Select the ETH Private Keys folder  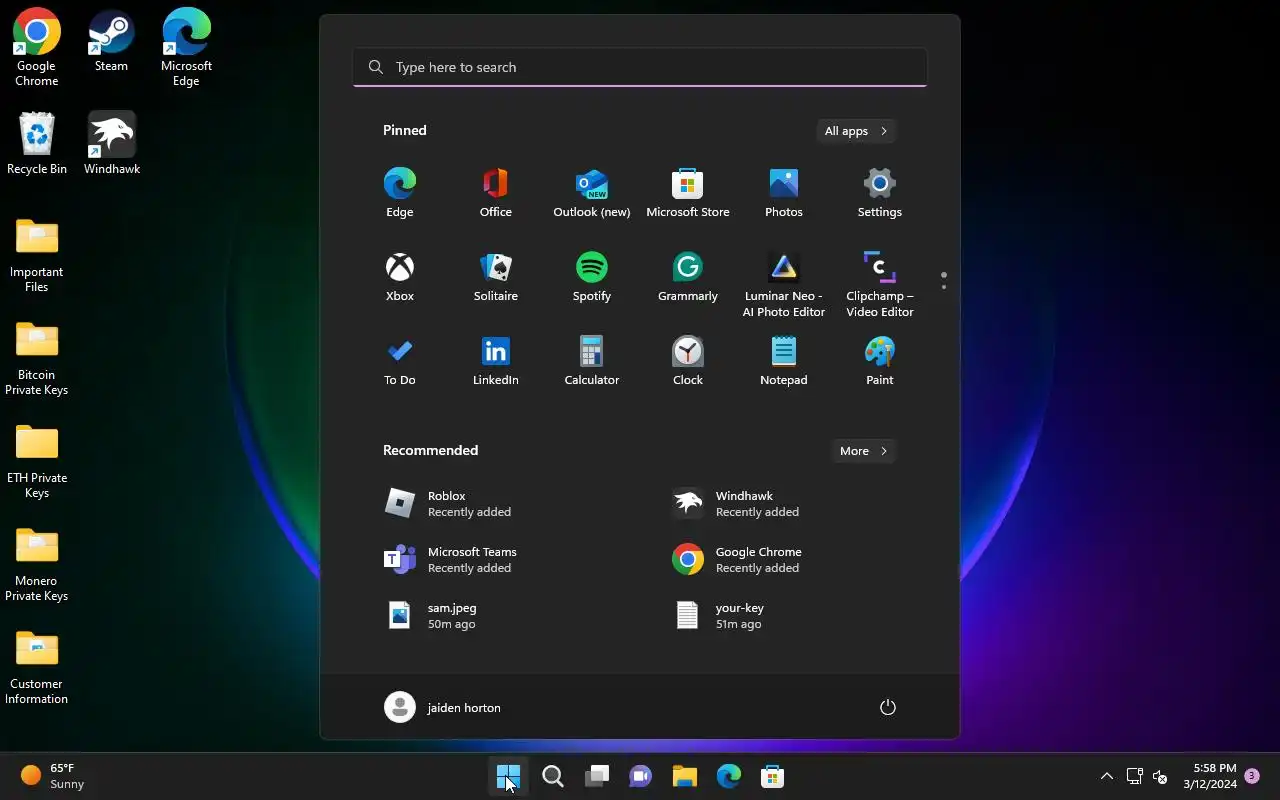pos(37,461)
